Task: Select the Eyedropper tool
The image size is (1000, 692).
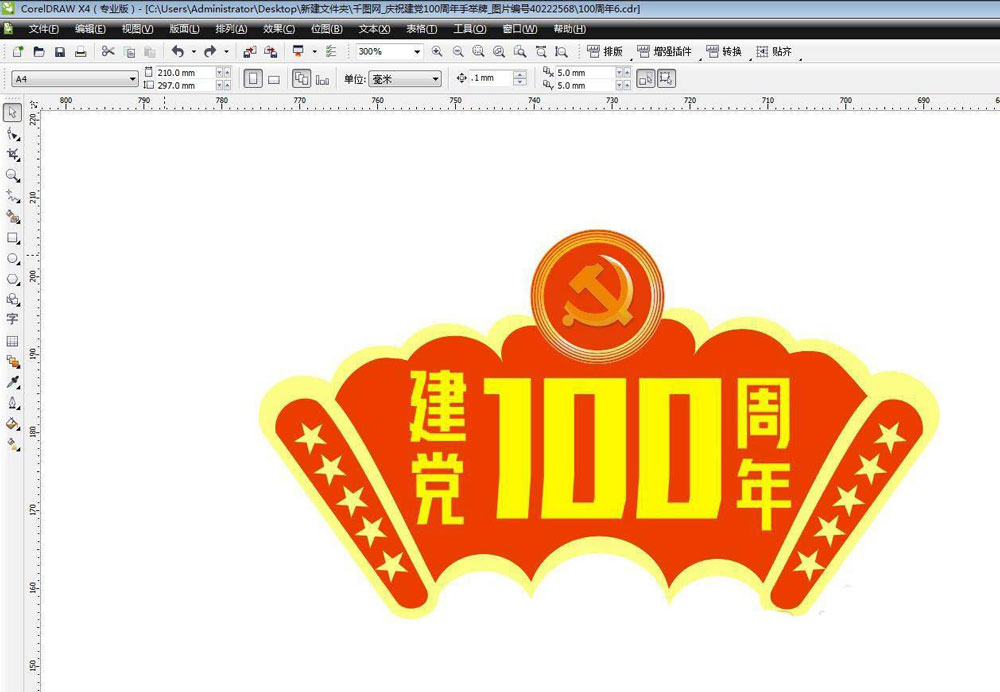Action: (x=13, y=382)
